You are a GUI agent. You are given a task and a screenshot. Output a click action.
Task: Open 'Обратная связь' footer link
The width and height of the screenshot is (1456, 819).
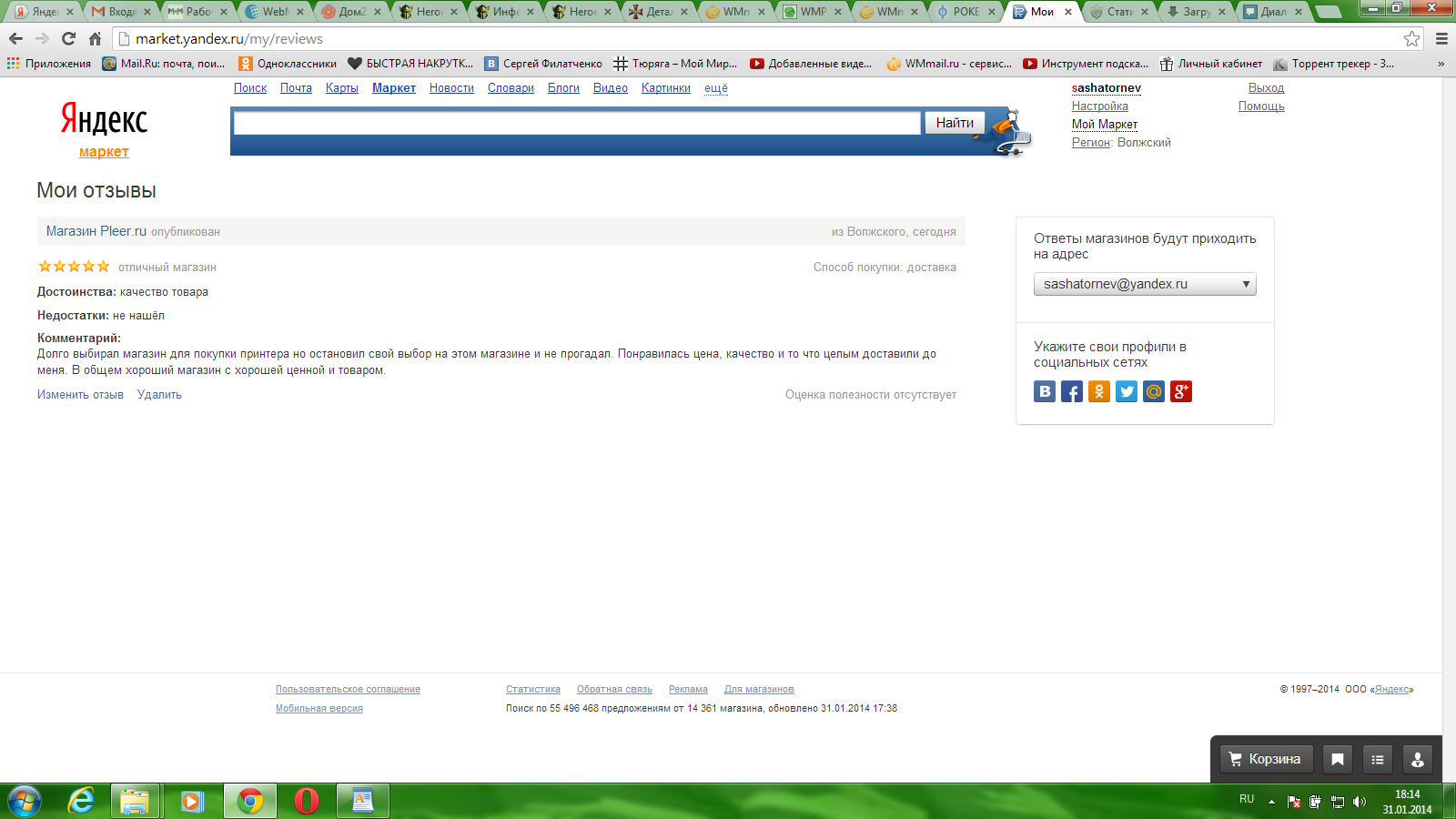pyautogui.click(x=614, y=690)
